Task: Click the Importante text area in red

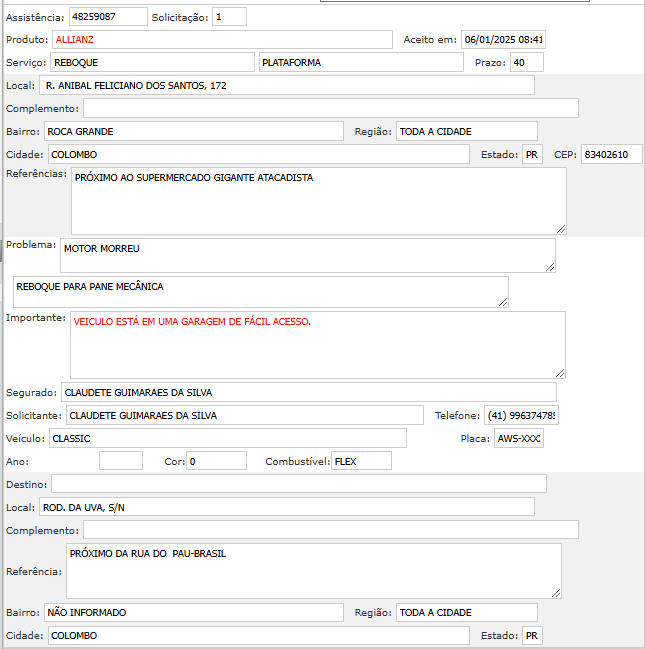Action: [x=317, y=344]
